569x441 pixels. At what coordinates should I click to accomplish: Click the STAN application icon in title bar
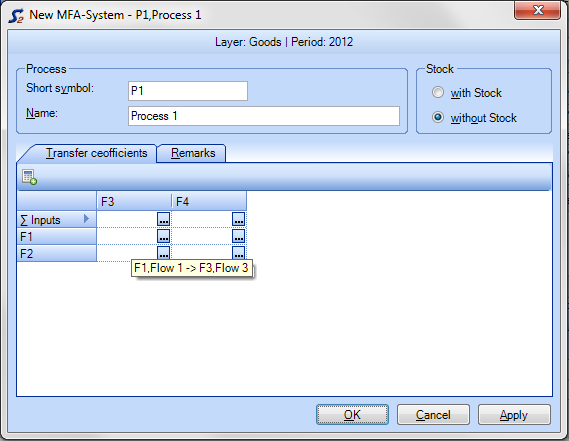pyautogui.click(x=16, y=16)
